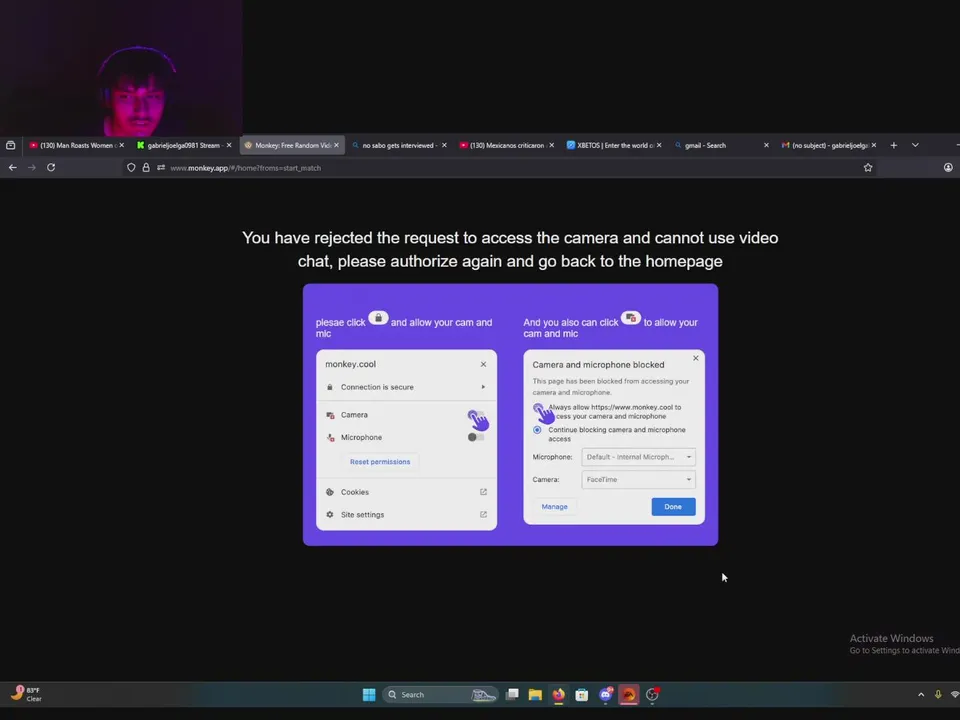
Task: Click the taskbar Search box
Action: pos(441,694)
